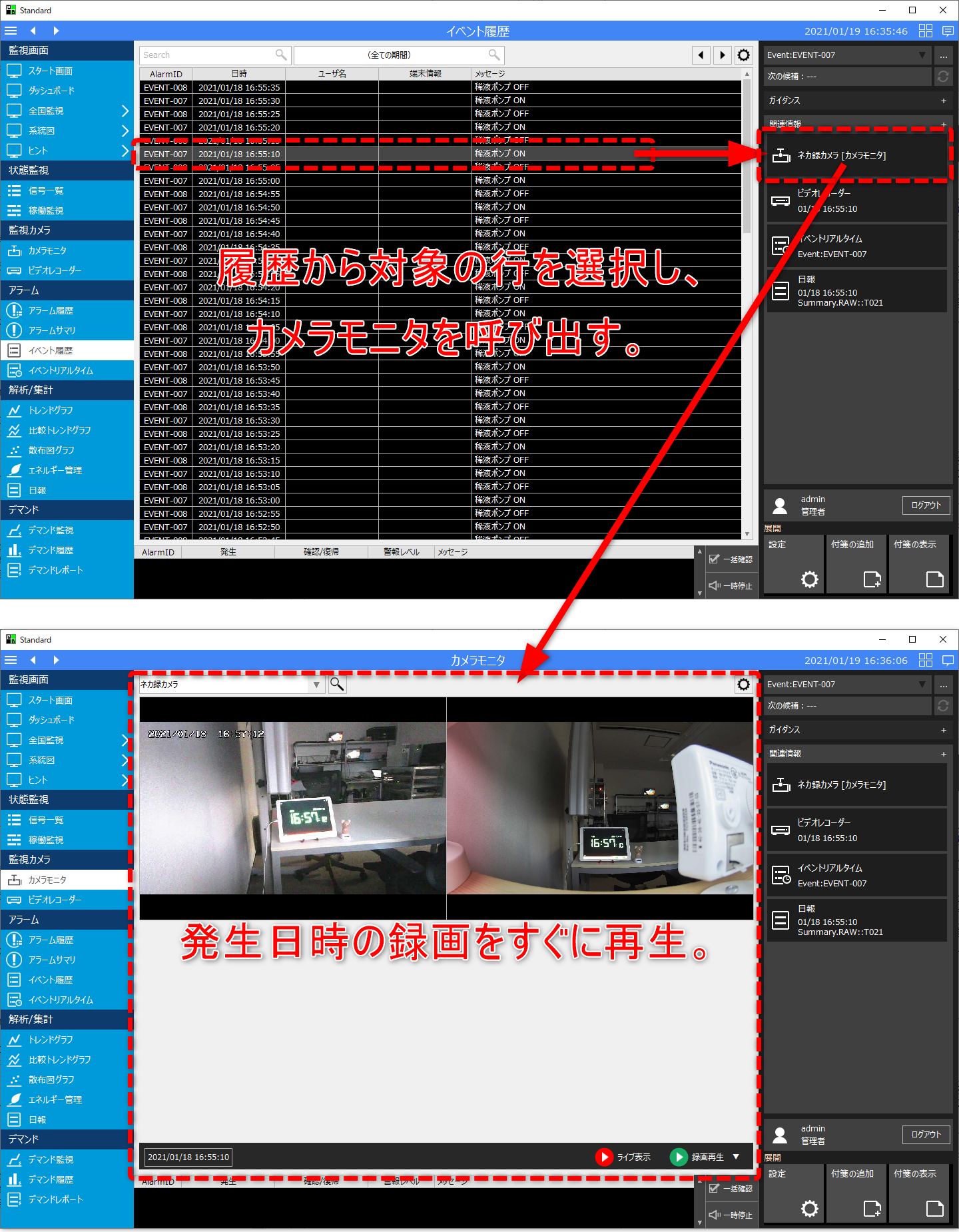959x1232 pixels.
Task: Click 警報レベル header in イベント履歴 alarm panel
Action: point(401,552)
